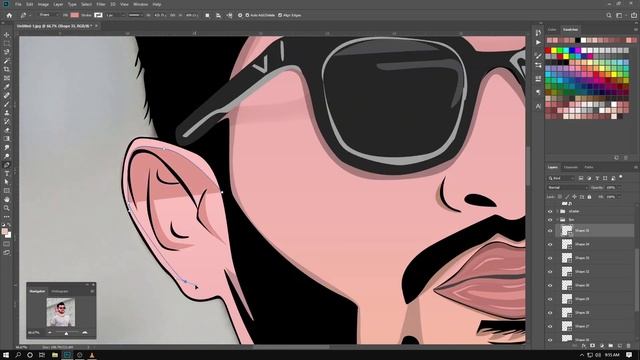Open the stroke line type dropdown

135,15
